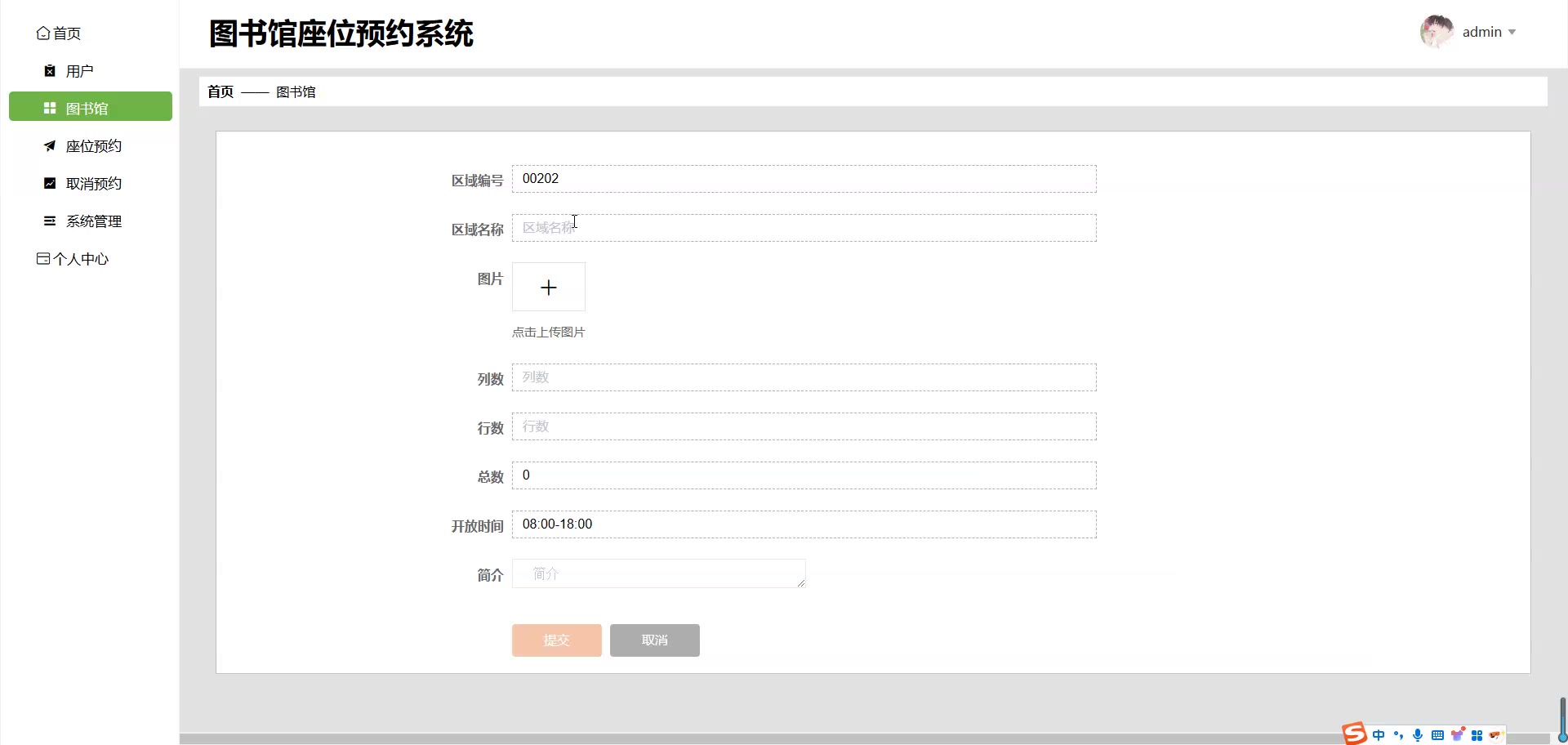
Task: Click the Sogou input method logo
Action: [1354, 734]
